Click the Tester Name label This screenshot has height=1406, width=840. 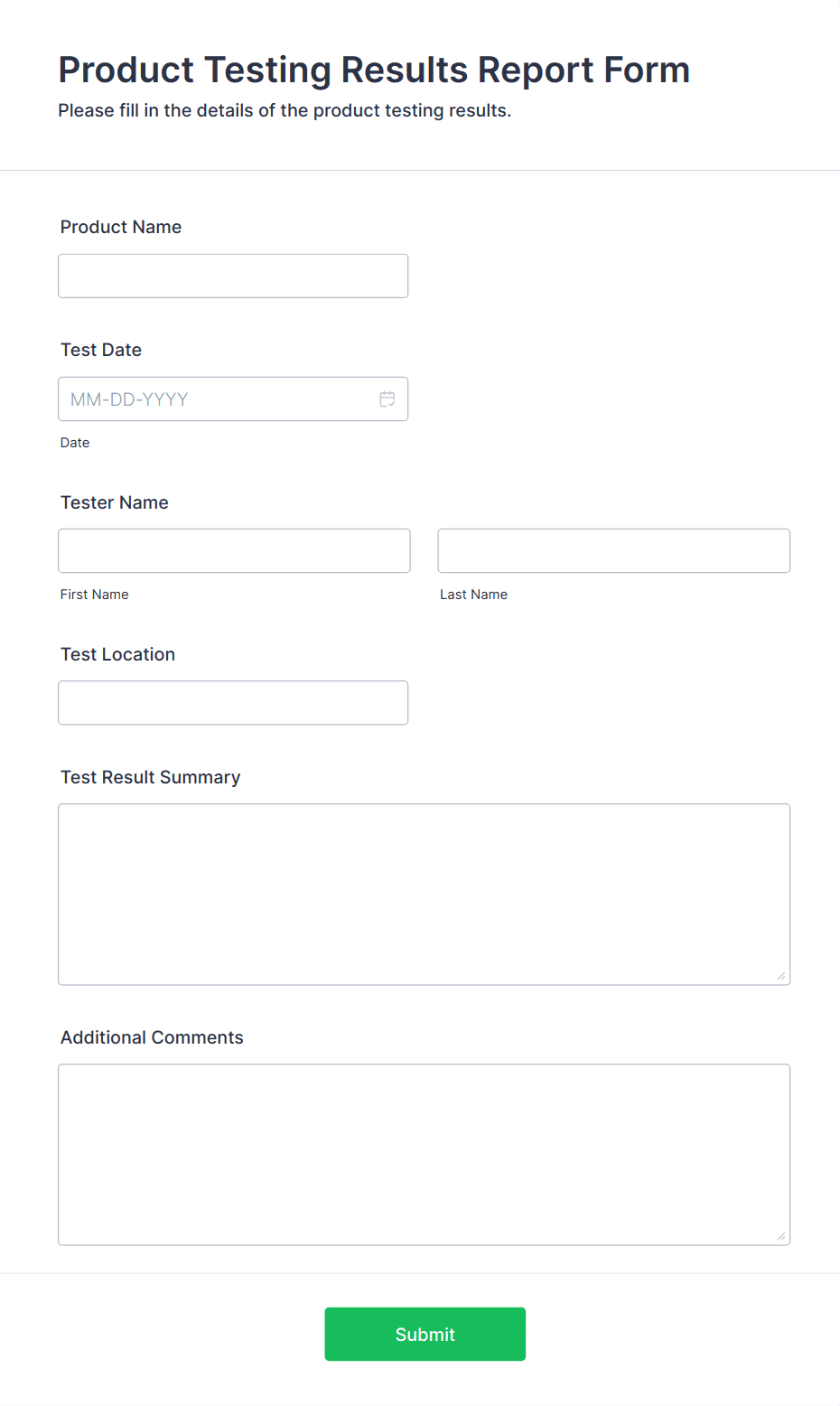pyautogui.click(x=114, y=502)
